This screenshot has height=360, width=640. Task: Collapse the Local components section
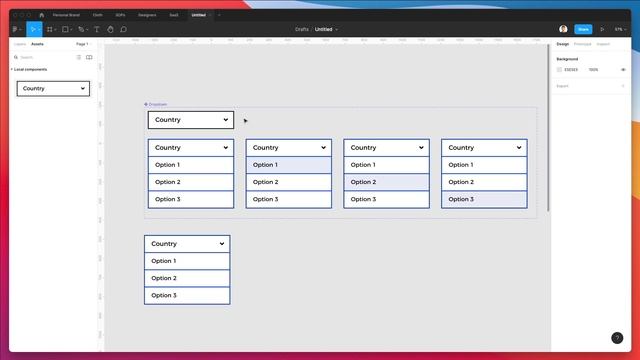click(x=29, y=69)
